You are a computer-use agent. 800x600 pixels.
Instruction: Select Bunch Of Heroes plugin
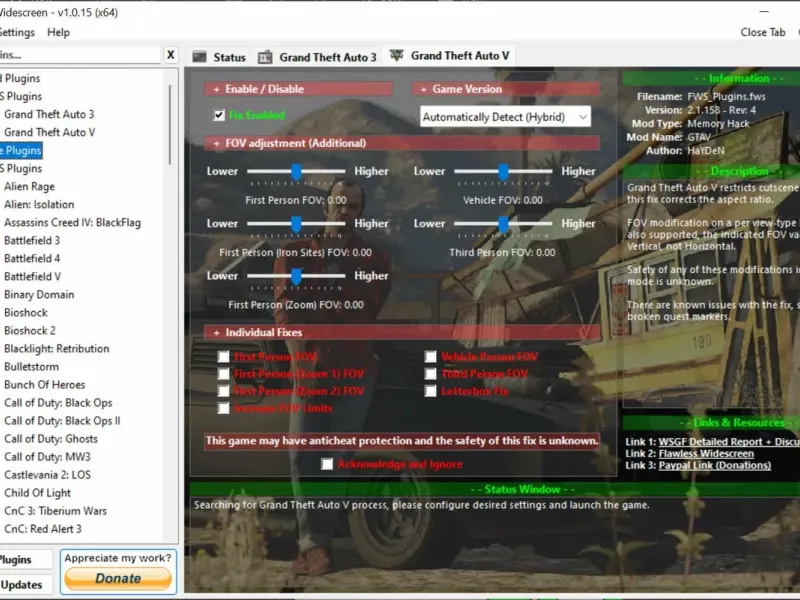pos(45,385)
